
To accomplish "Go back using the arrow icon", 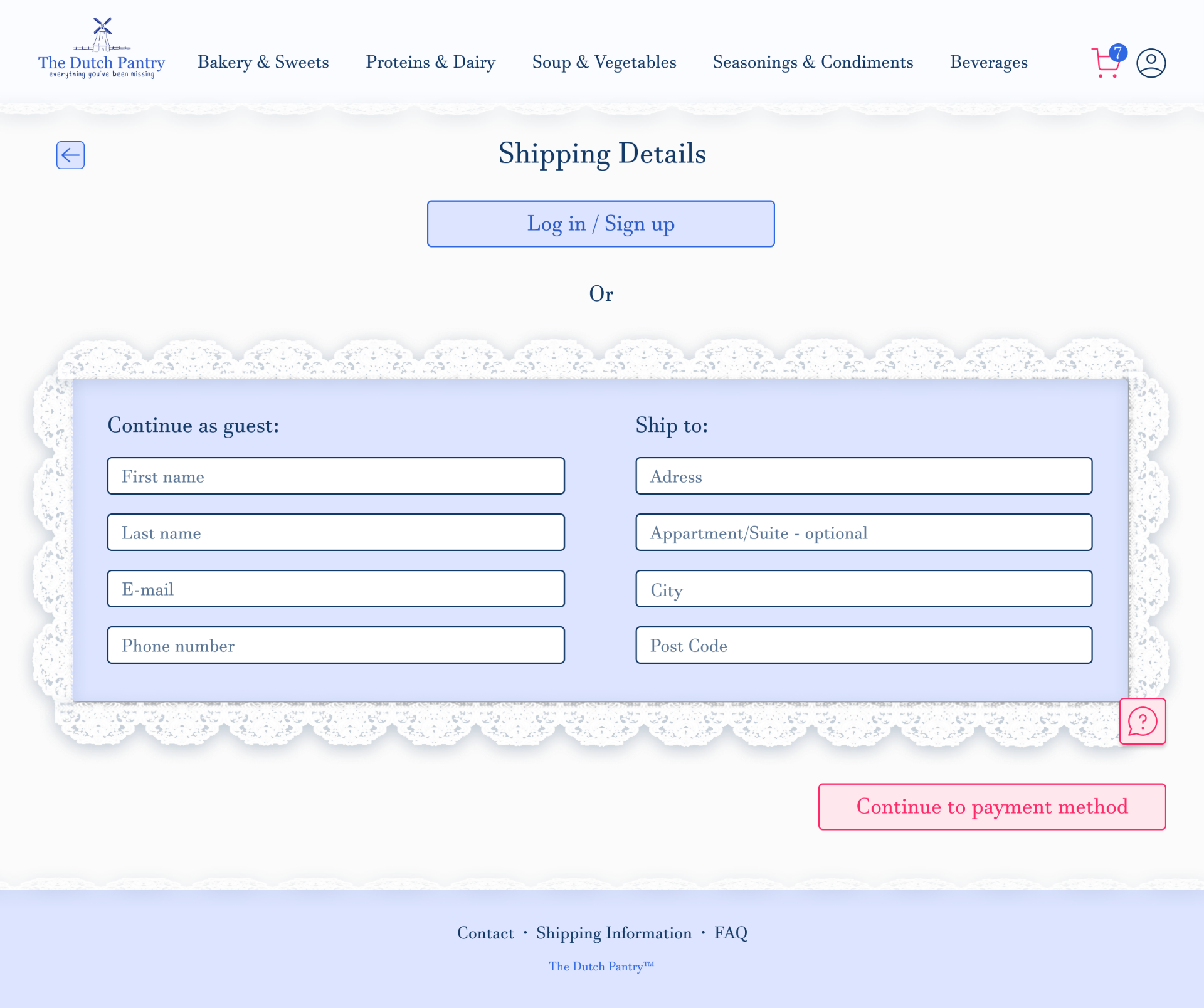I will coord(70,155).
